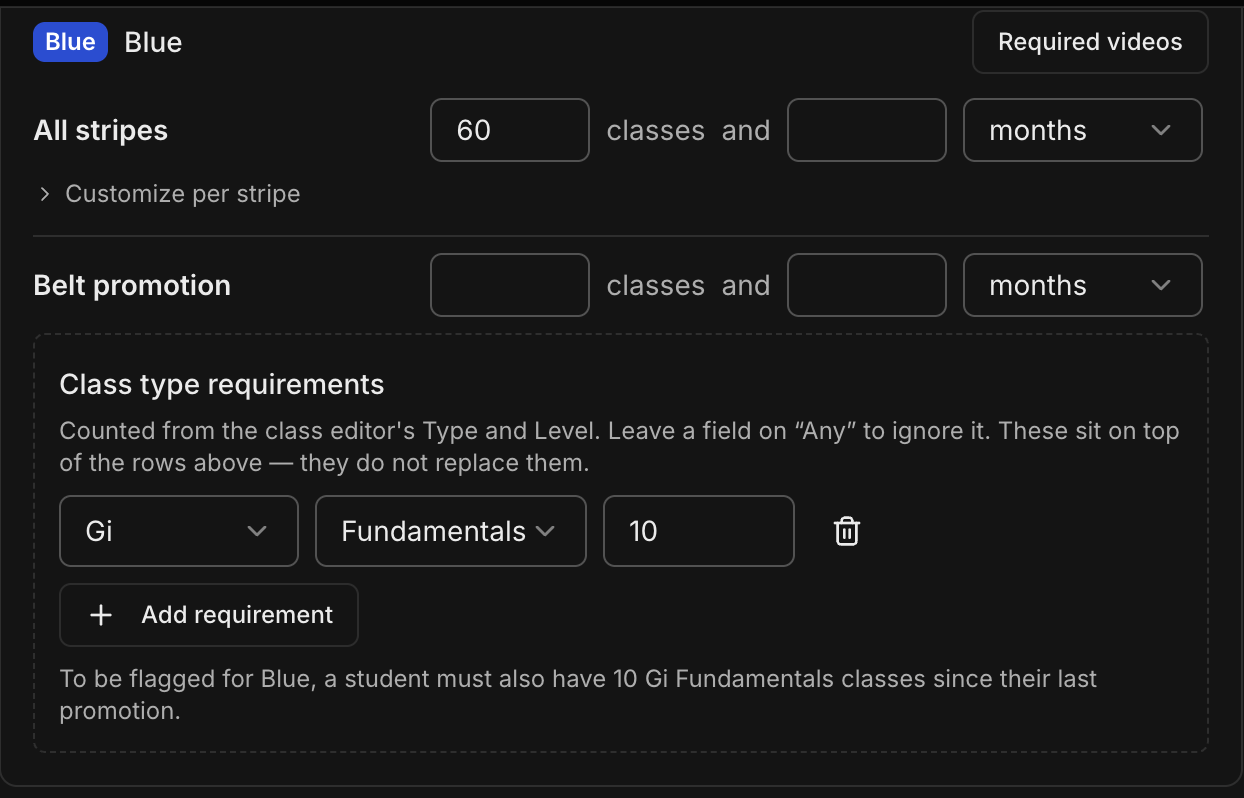This screenshot has height=798, width=1244.
Task: Open the Fundamentals level dropdown
Action: click(451, 531)
